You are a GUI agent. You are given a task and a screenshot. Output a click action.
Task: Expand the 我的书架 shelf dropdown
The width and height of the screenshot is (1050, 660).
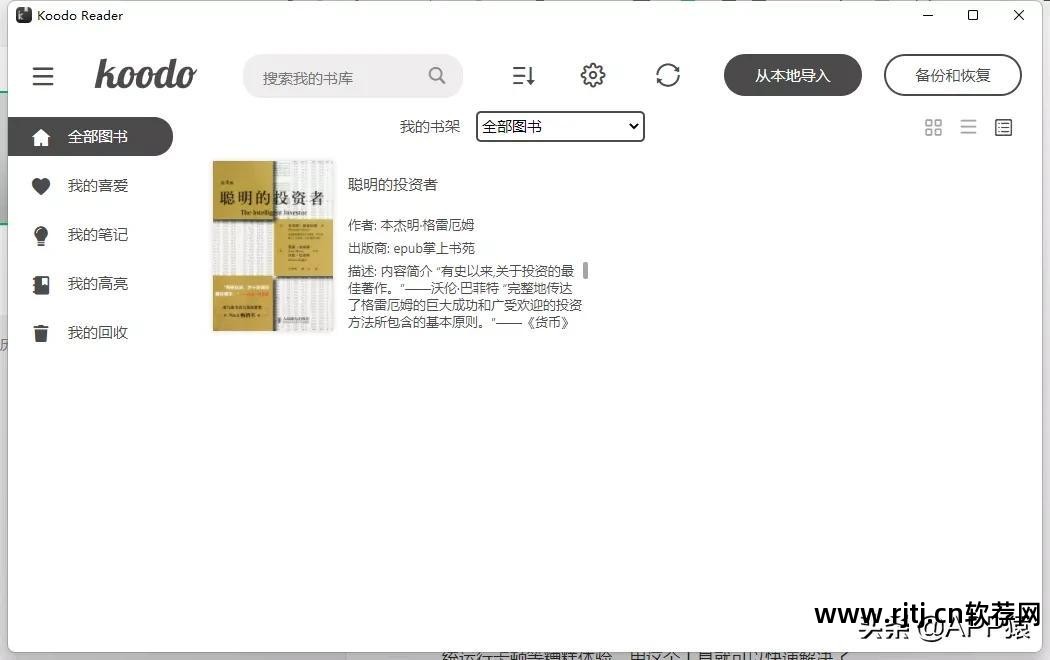[560, 127]
